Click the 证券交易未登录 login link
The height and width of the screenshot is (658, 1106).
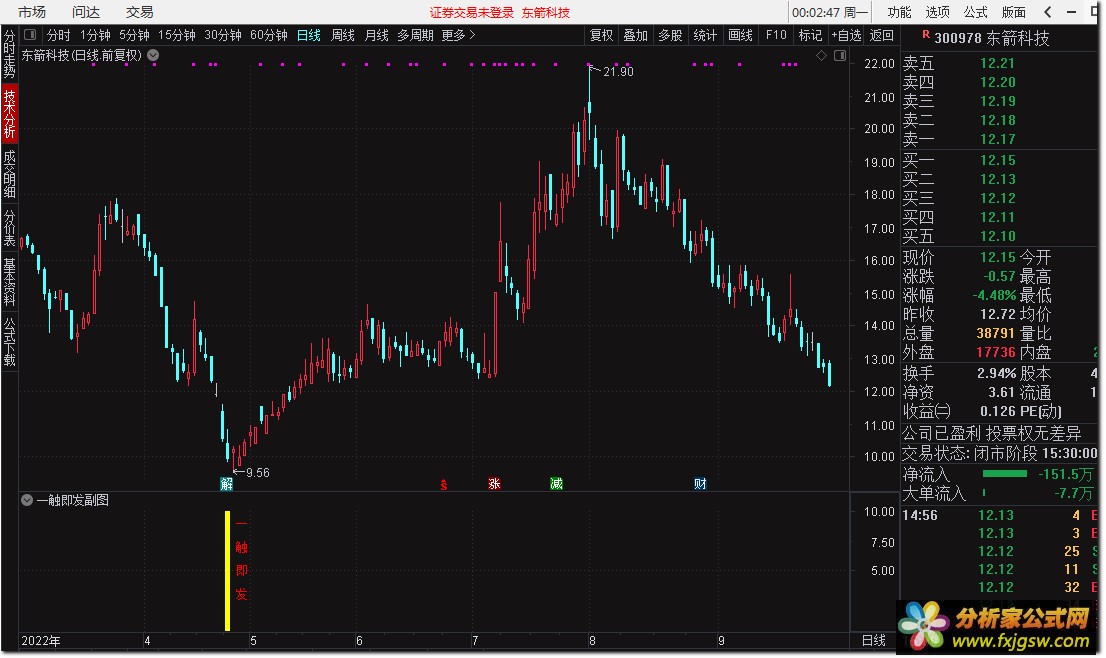pos(471,13)
